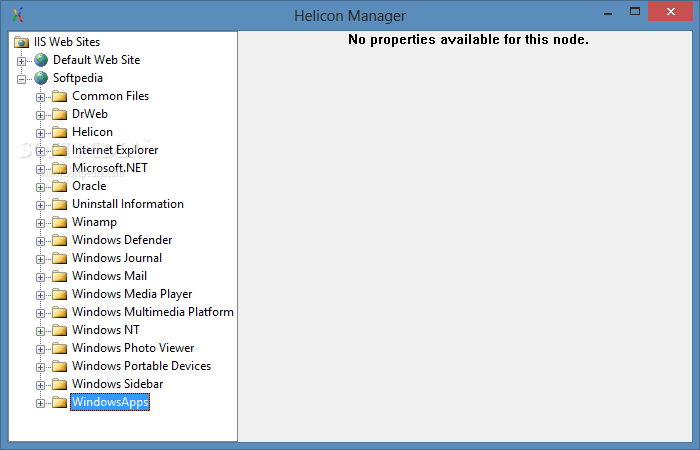Image resolution: width=700 pixels, height=450 pixels.
Task: Expand the Windows Multimedia Platform folder
Action: tap(40, 313)
